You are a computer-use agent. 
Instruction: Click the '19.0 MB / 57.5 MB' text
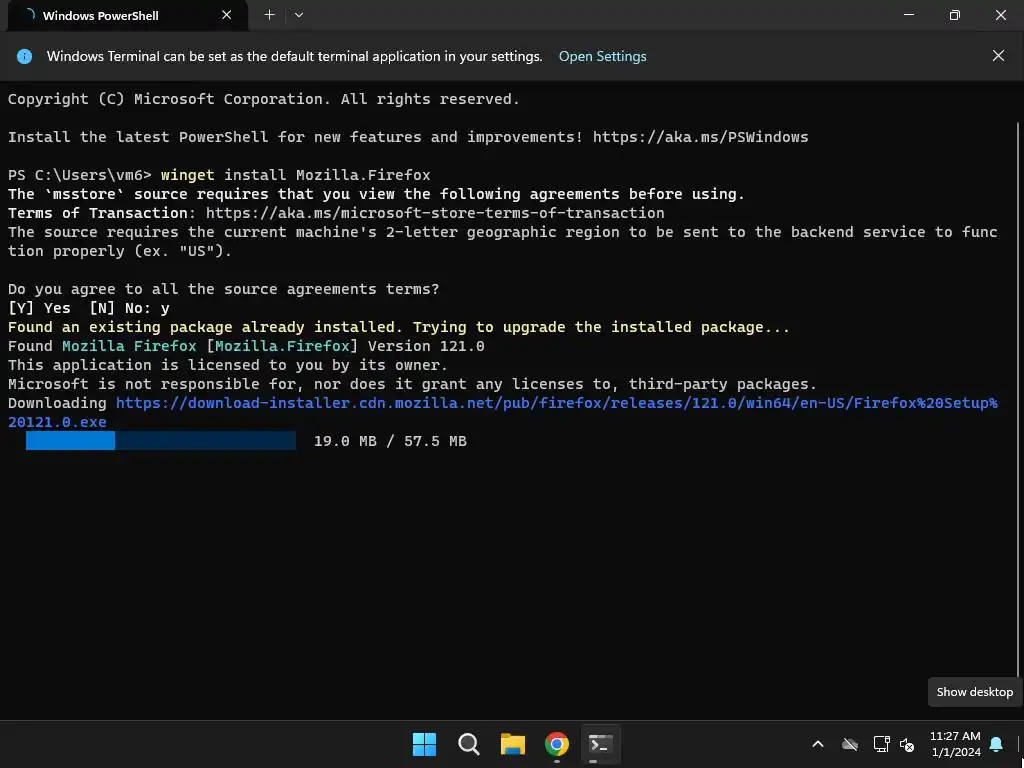pos(390,441)
